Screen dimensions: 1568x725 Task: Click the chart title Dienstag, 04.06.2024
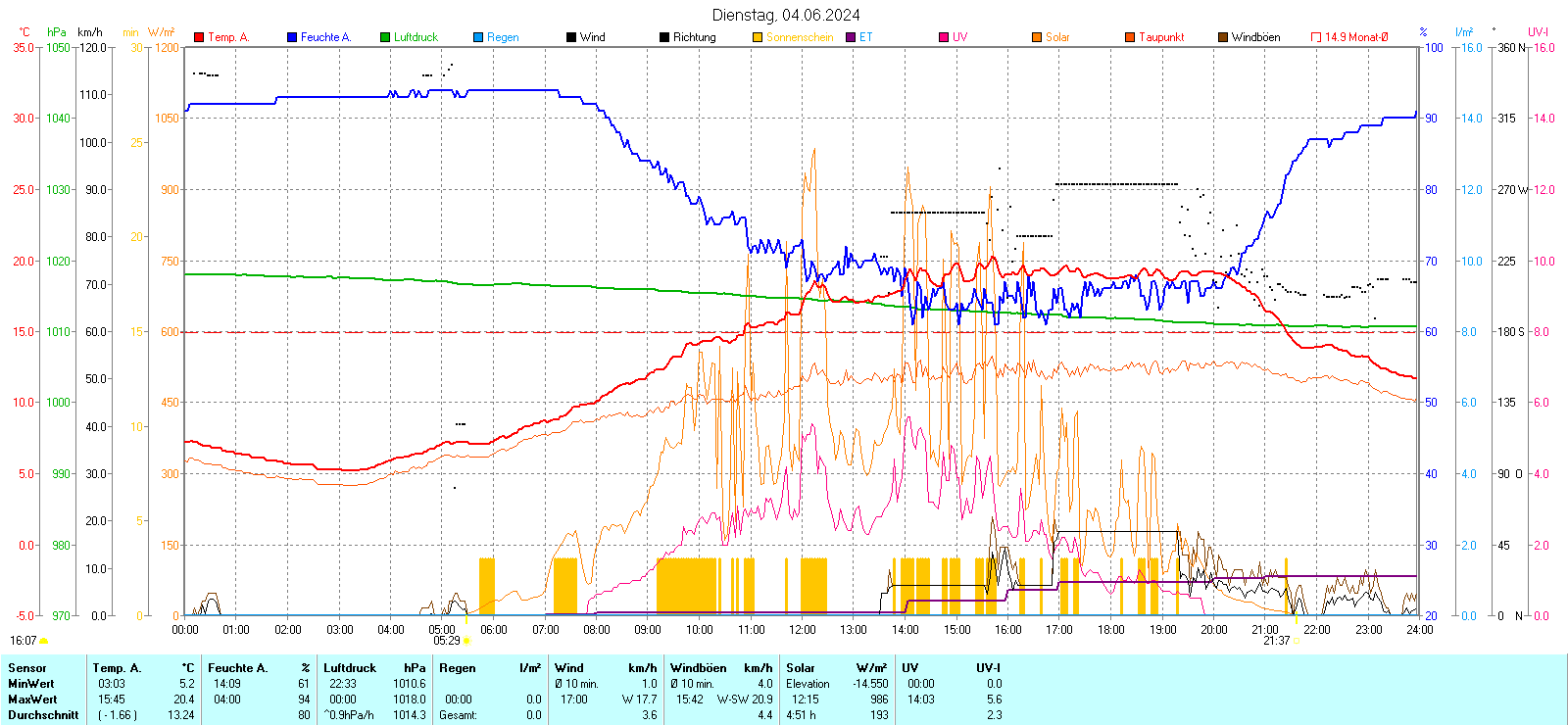click(786, 15)
